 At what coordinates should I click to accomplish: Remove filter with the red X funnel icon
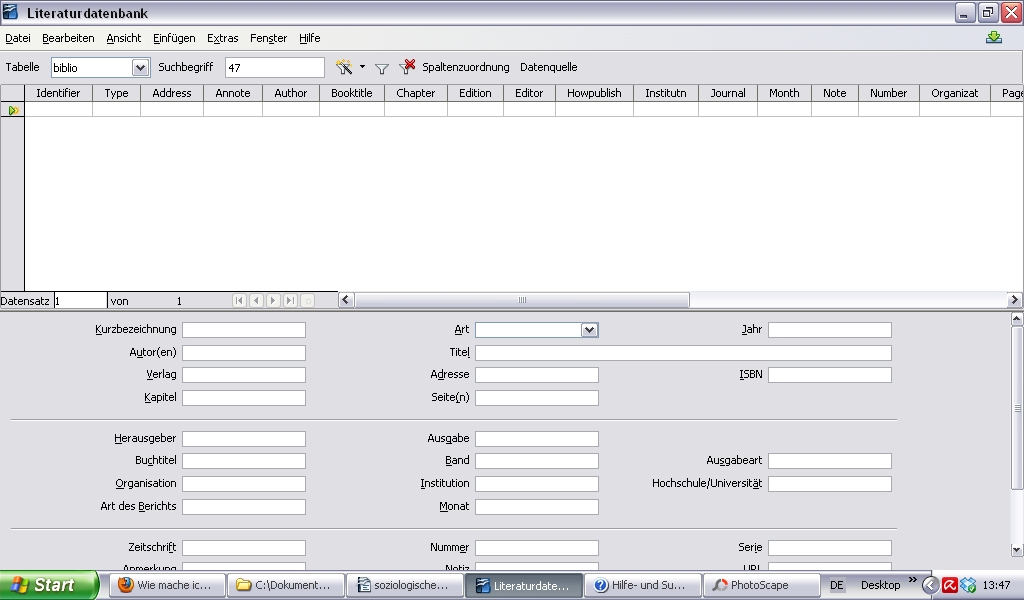(406, 67)
